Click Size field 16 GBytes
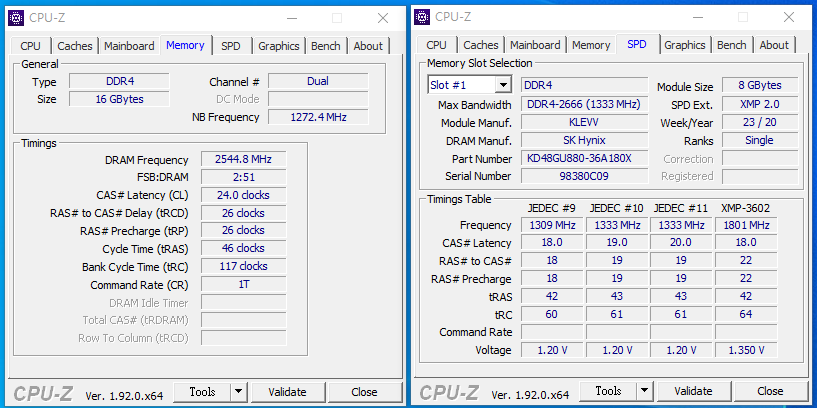Screen dimensions: 817x408 (x=119, y=99)
